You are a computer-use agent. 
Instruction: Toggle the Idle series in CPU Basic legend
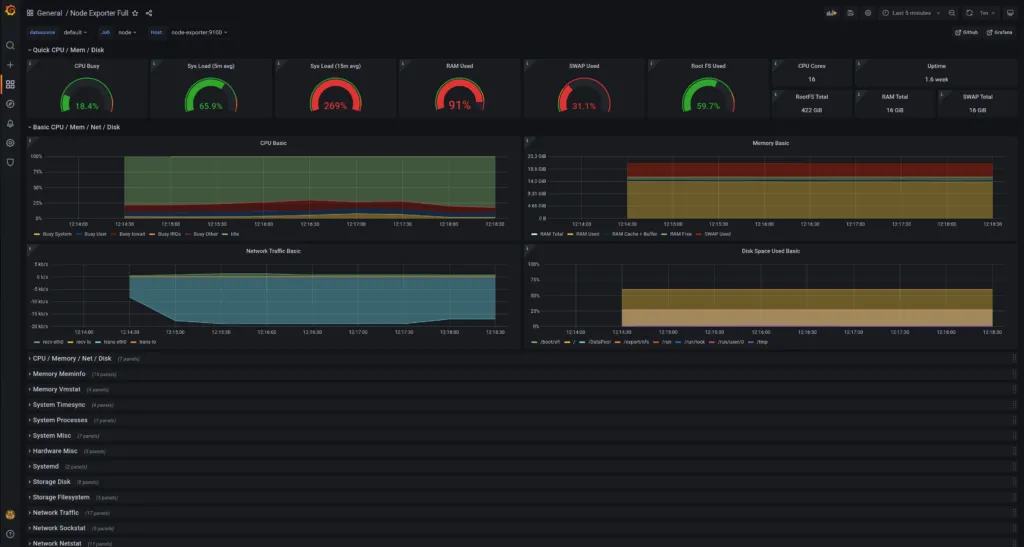(x=232, y=234)
